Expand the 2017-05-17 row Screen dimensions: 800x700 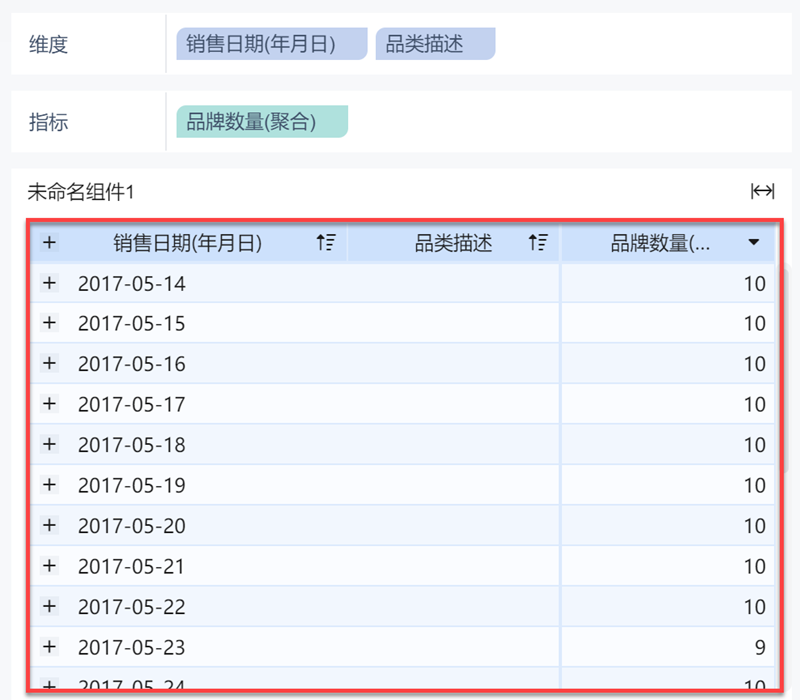click(50, 404)
